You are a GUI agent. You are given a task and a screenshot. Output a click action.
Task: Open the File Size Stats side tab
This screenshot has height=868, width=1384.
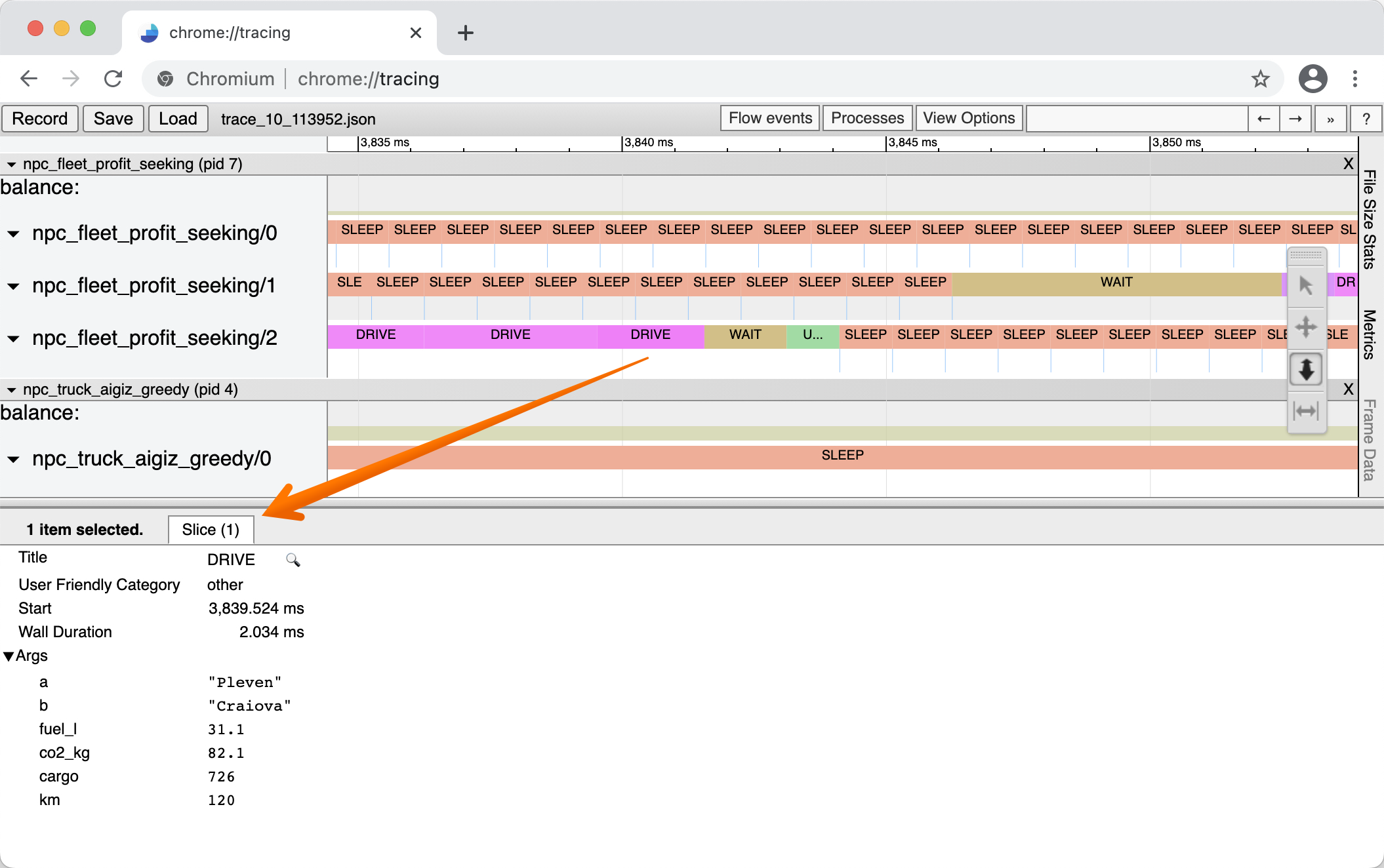click(x=1370, y=220)
